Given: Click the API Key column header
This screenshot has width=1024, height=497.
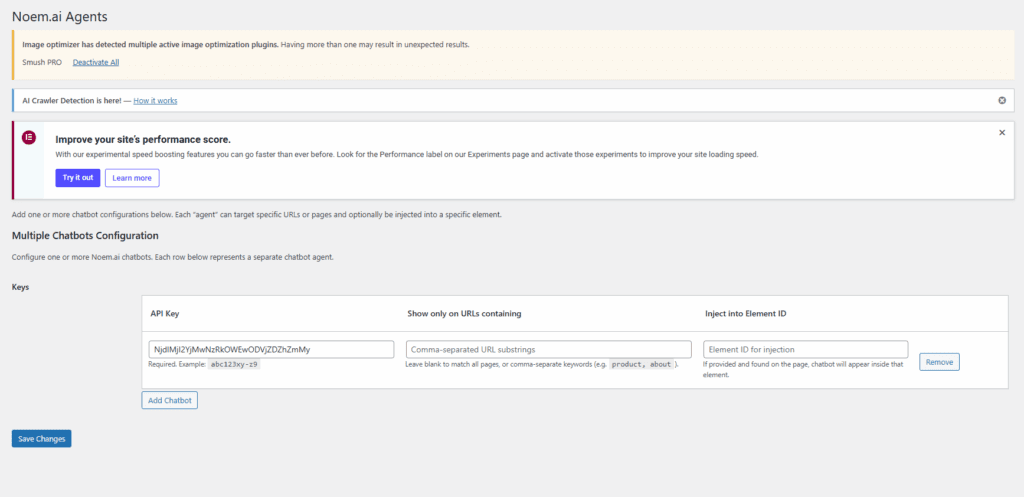Looking at the screenshot, I should coord(165,314).
